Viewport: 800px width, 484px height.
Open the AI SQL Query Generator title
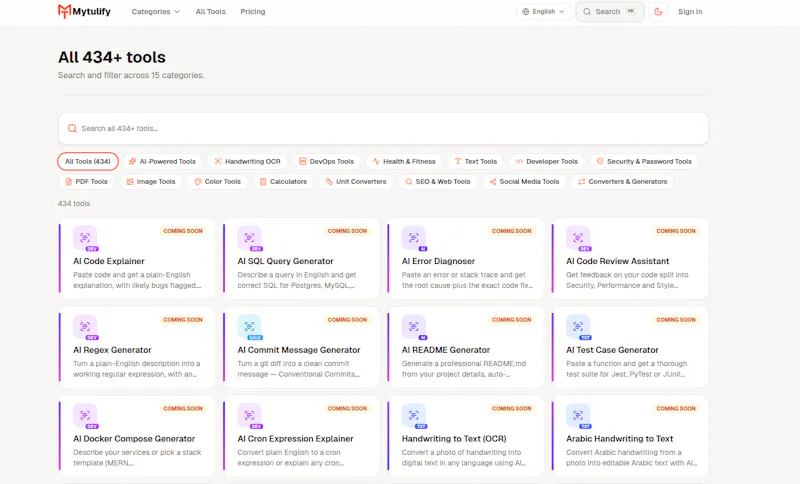click(285, 261)
